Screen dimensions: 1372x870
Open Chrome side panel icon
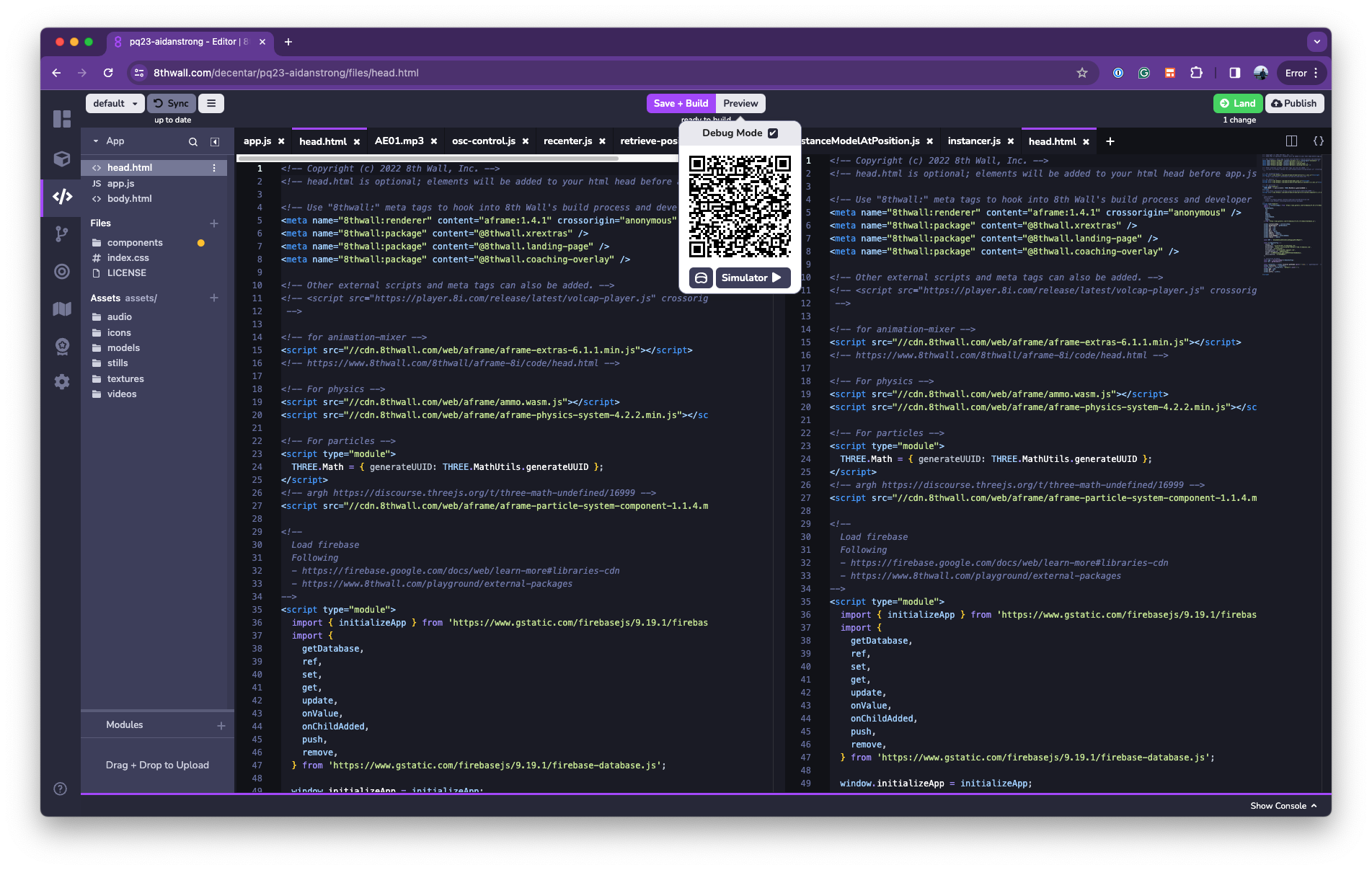pyautogui.click(x=1235, y=73)
